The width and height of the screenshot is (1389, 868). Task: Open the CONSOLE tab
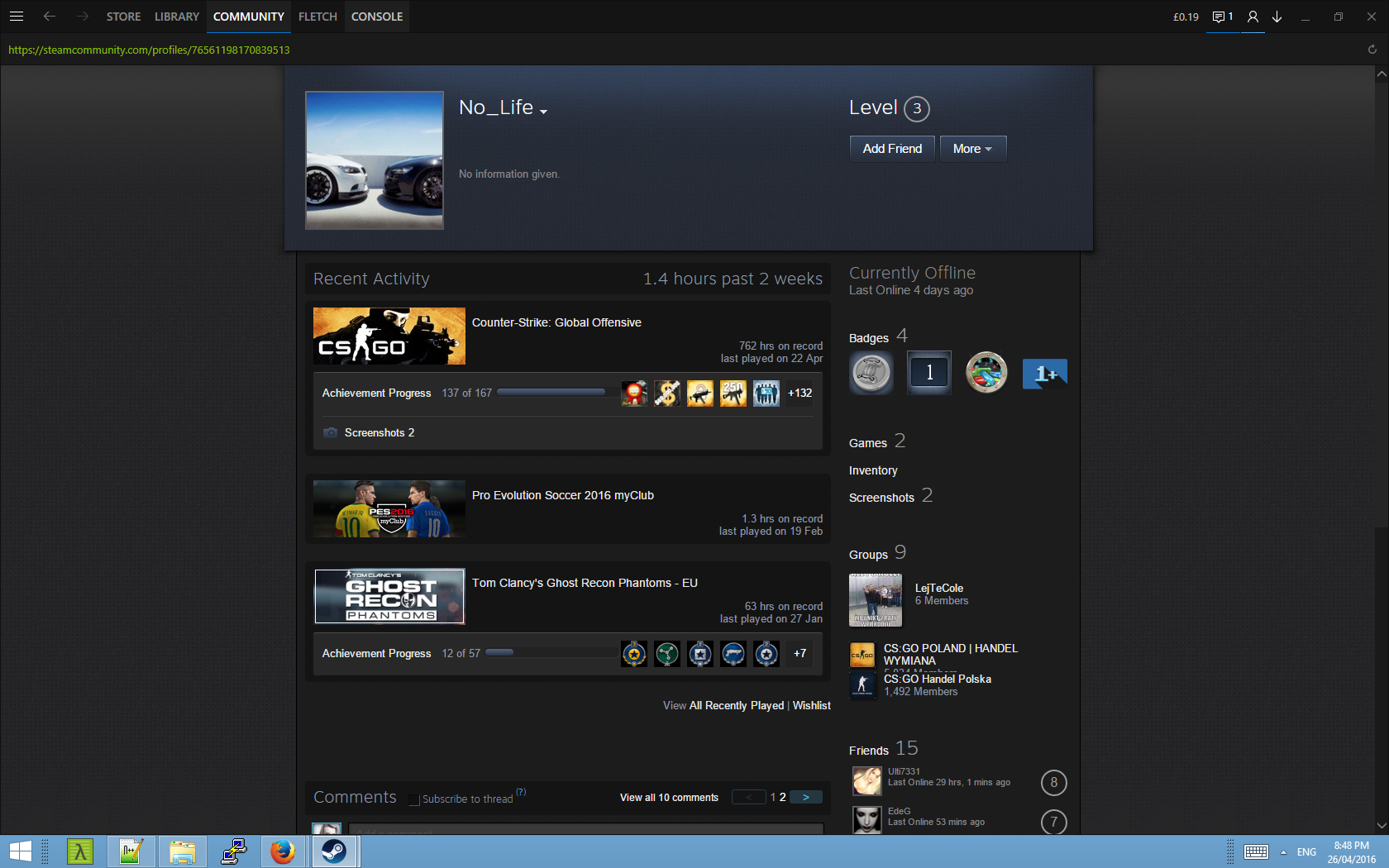(376, 17)
